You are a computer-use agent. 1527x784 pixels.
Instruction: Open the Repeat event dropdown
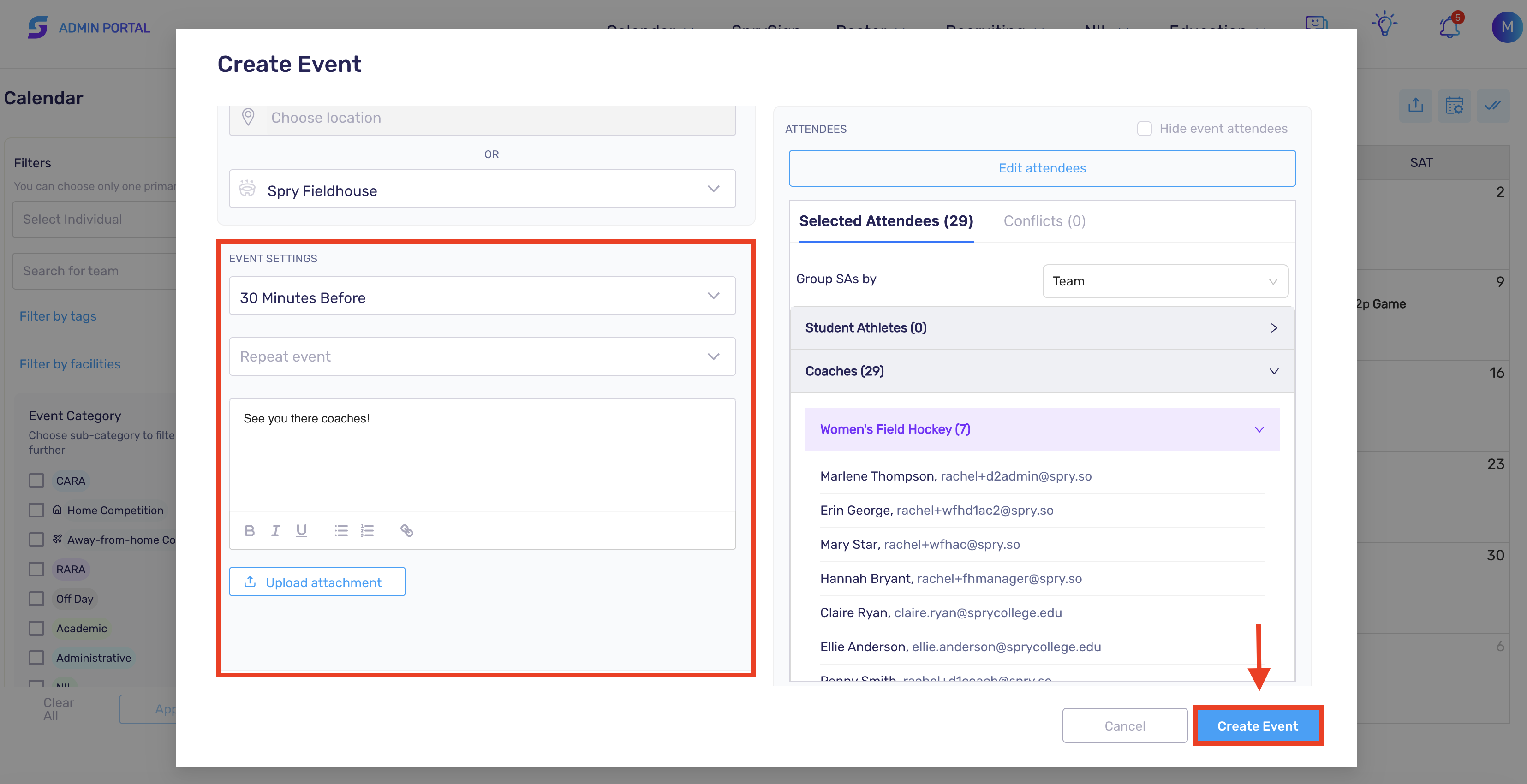(483, 357)
